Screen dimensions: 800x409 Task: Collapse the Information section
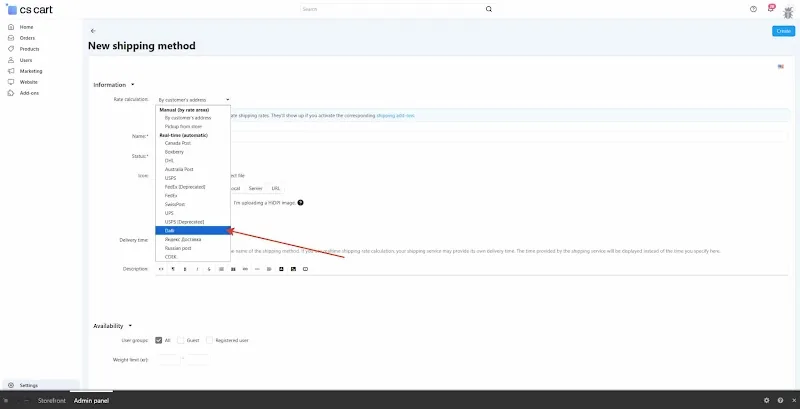point(133,85)
